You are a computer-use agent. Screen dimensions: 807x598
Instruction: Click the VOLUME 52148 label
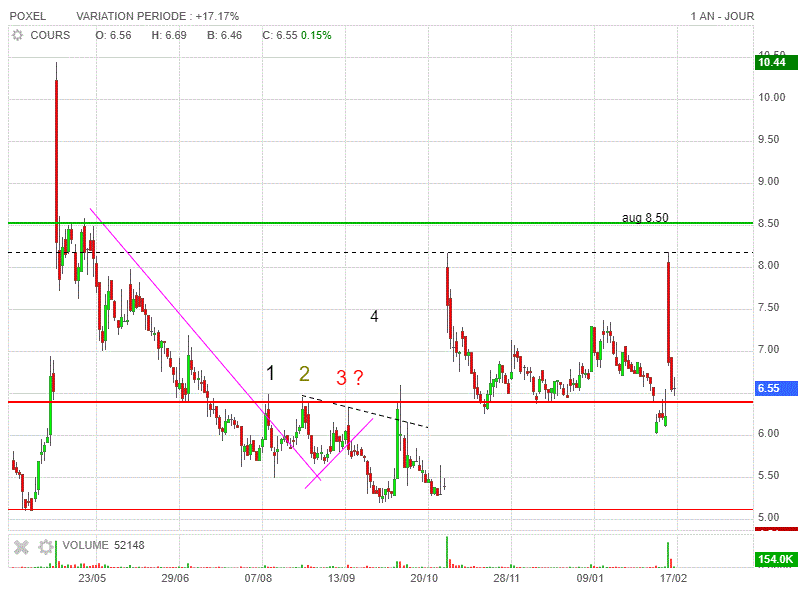pos(103,546)
